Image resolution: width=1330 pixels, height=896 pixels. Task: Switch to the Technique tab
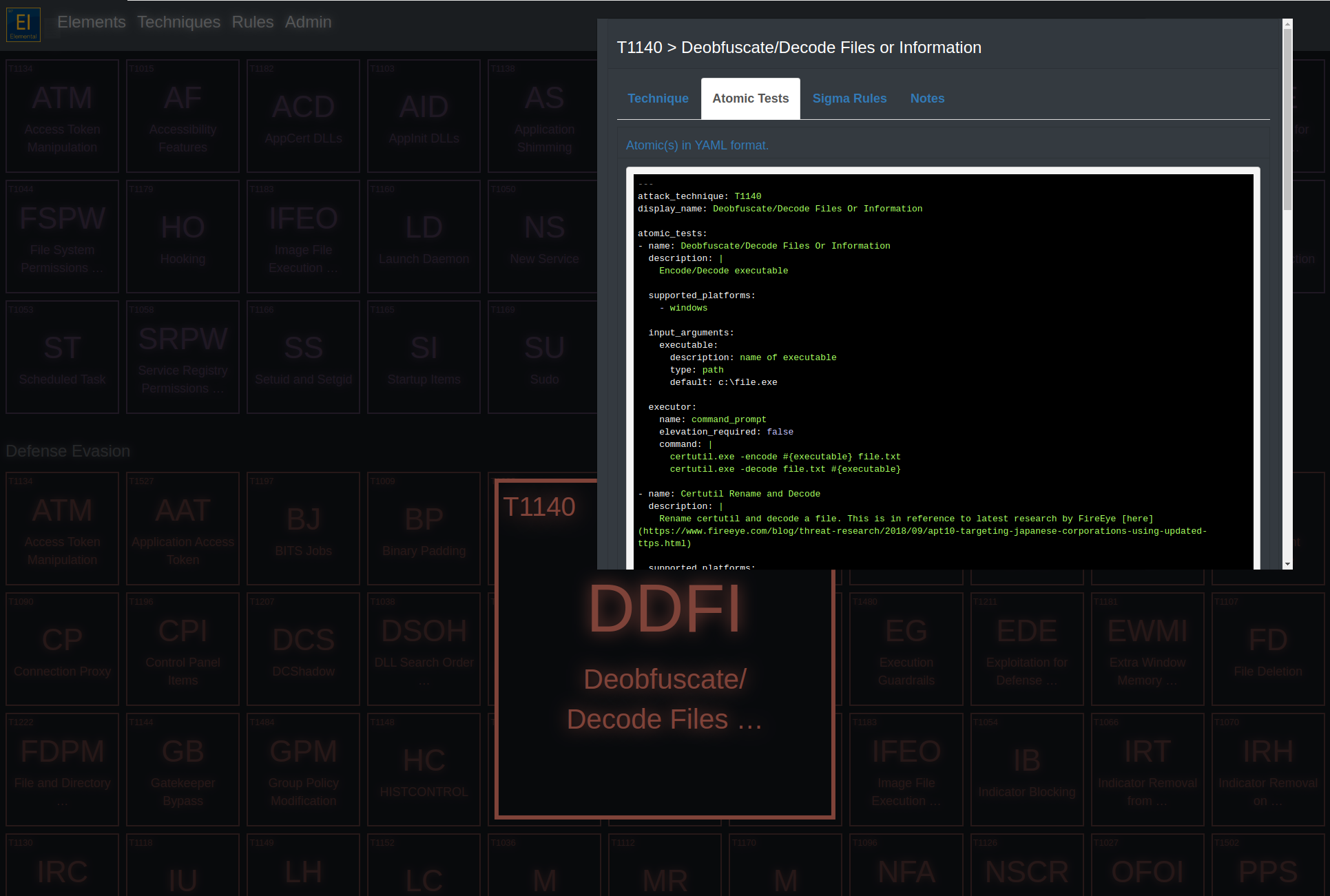pos(658,98)
